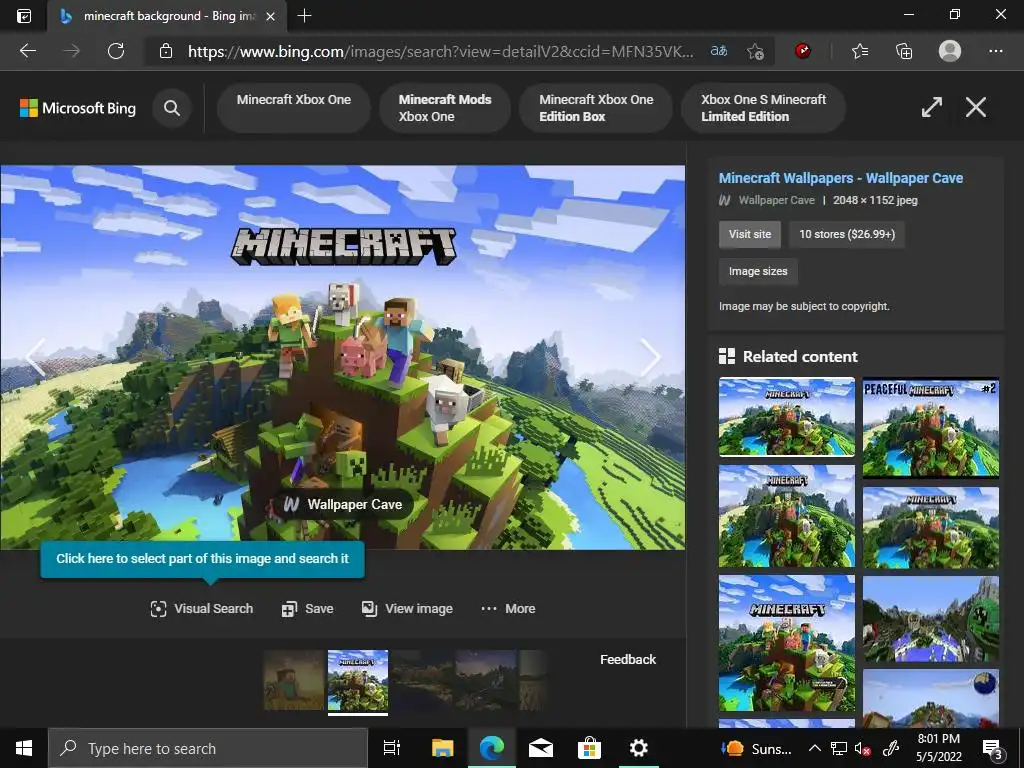The width and height of the screenshot is (1024, 768).
Task: Close the minecraft background tab
Action: (270, 16)
